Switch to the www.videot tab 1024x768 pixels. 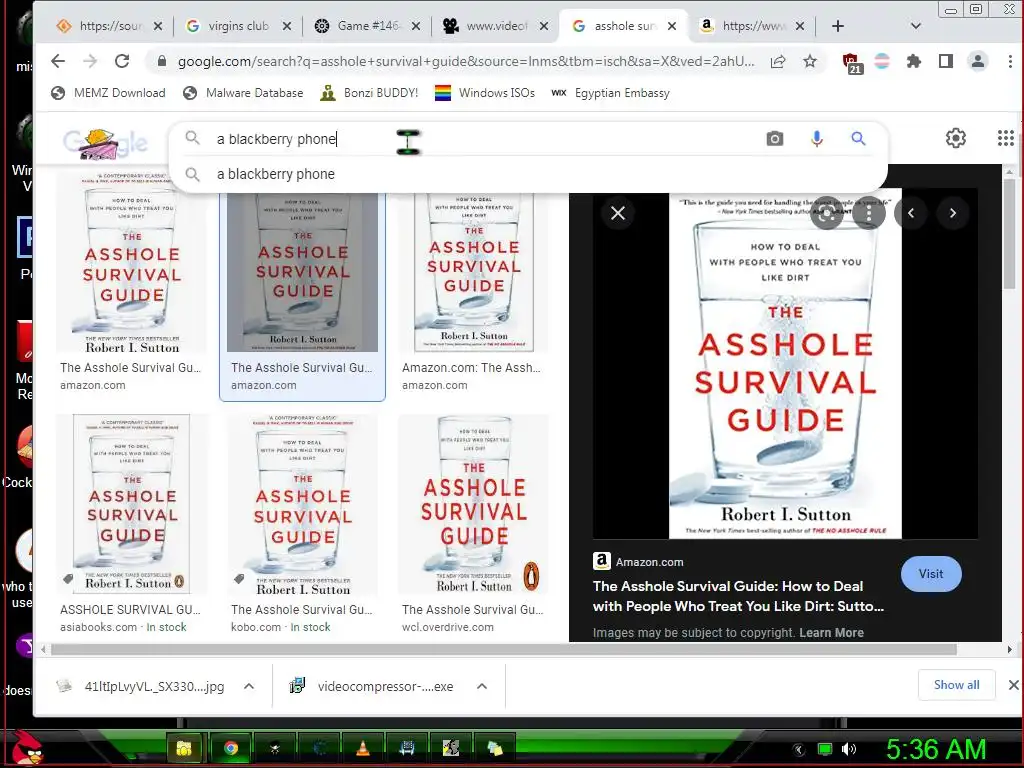tap(495, 26)
